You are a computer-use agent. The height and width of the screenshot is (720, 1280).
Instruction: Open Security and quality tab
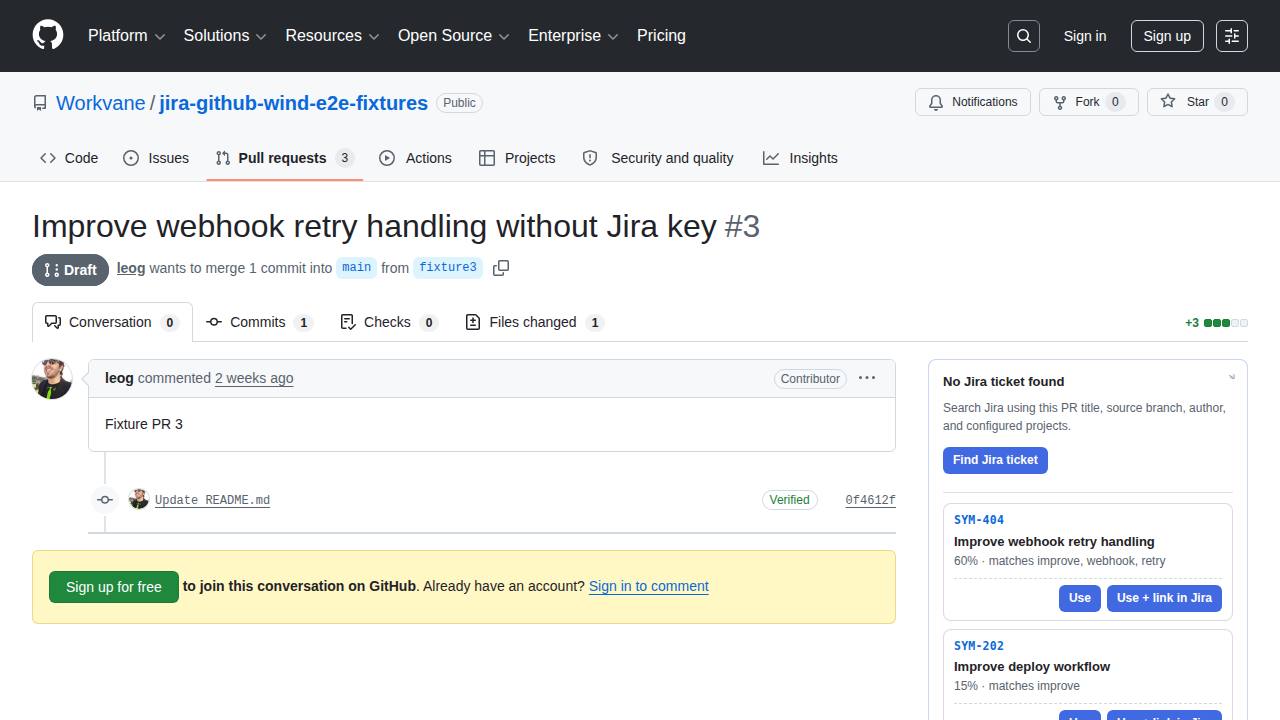658,158
